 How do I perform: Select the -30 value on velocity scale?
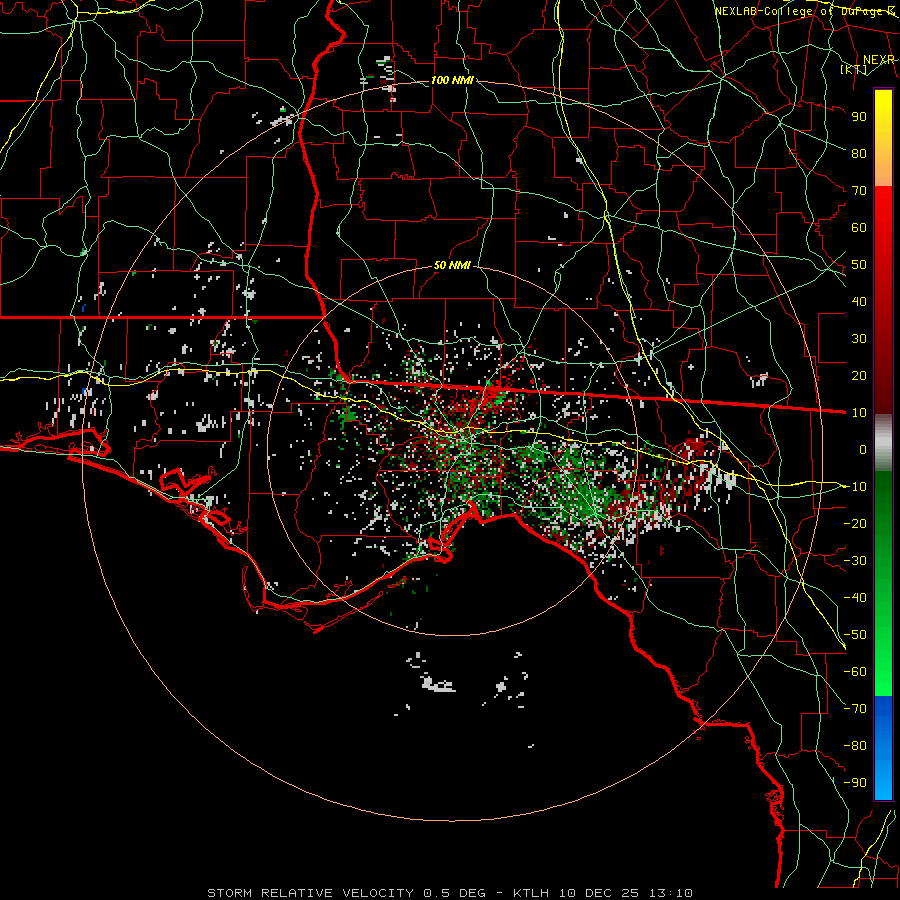point(855,561)
